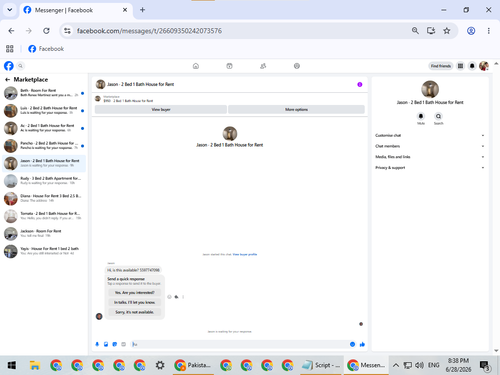Open View buyer profile link
Viewport: 500px width, 375px height.
(x=245, y=254)
